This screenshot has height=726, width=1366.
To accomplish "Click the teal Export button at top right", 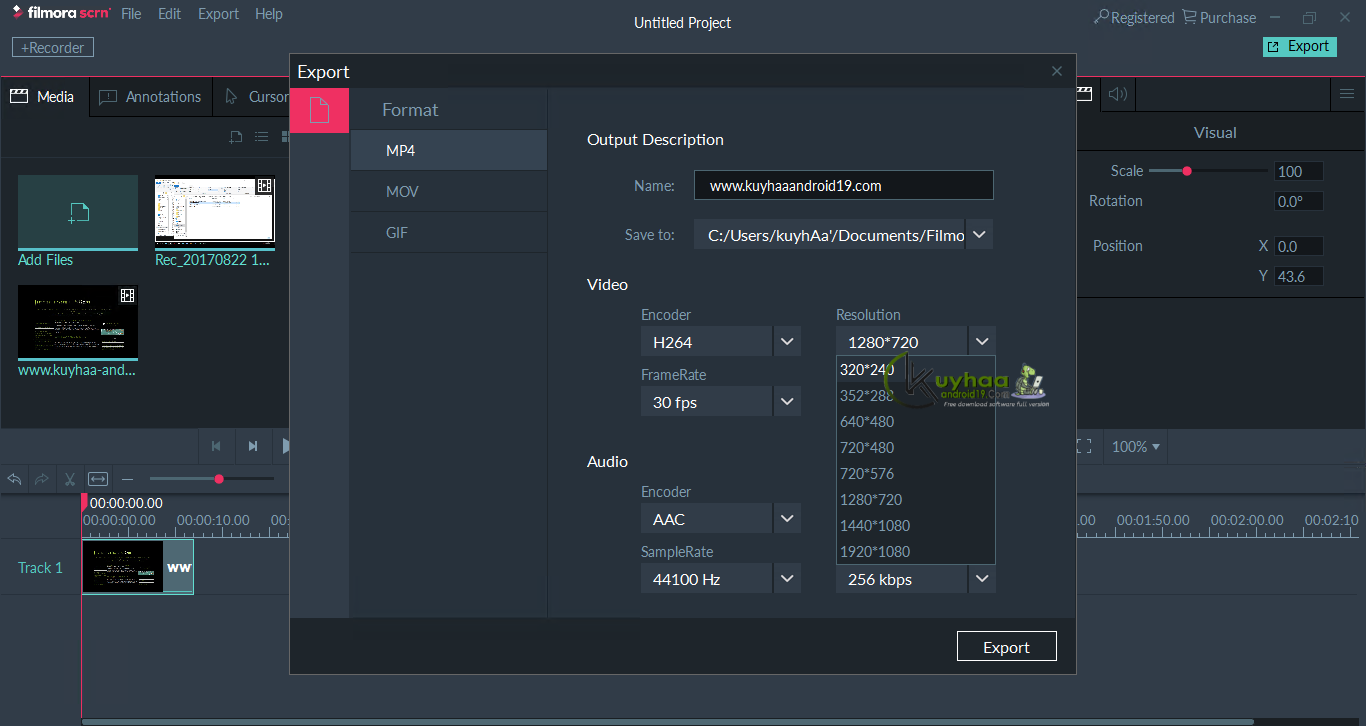I will click(x=1300, y=46).
